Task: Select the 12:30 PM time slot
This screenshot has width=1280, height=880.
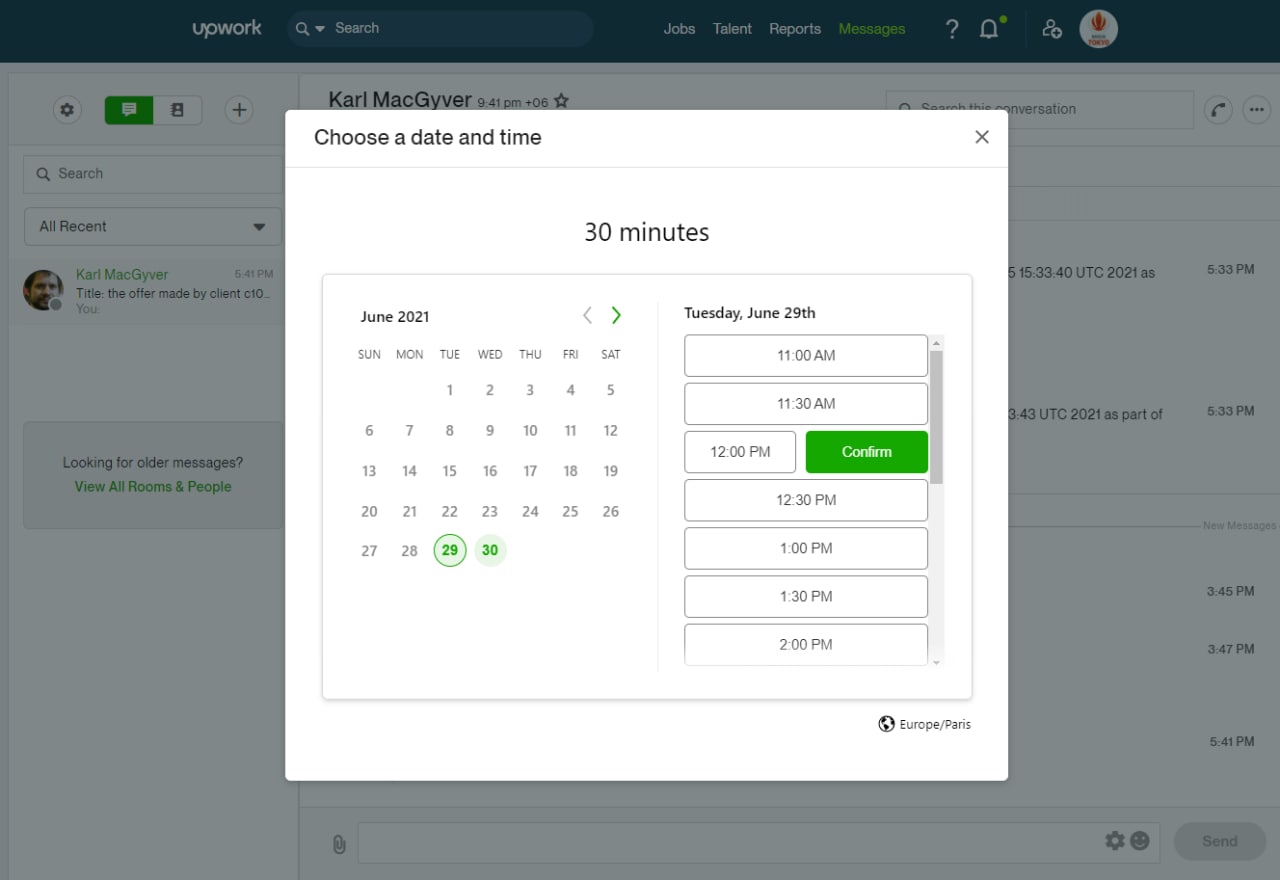Action: pos(806,500)
